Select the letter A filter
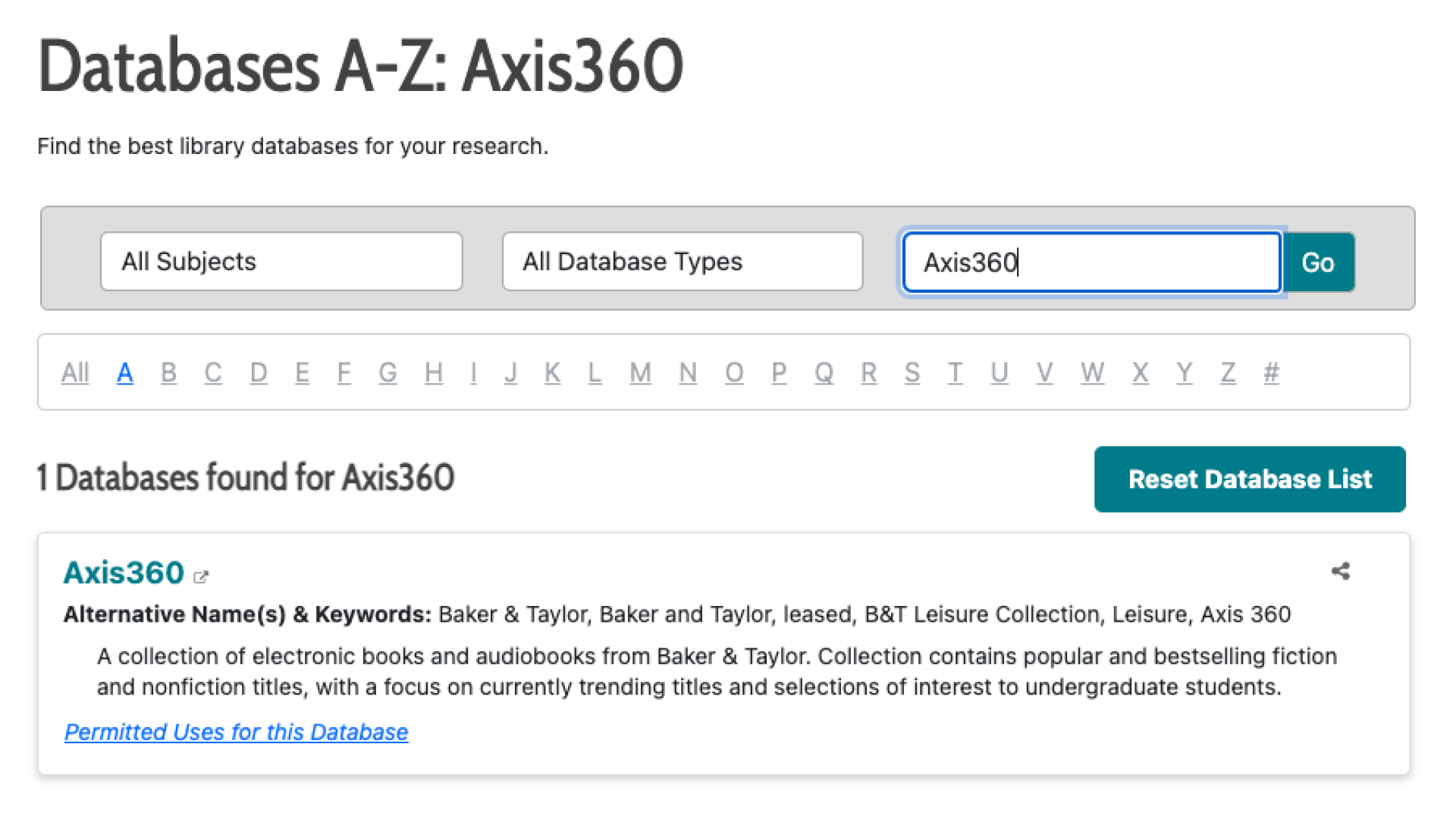 click(124, 372)
